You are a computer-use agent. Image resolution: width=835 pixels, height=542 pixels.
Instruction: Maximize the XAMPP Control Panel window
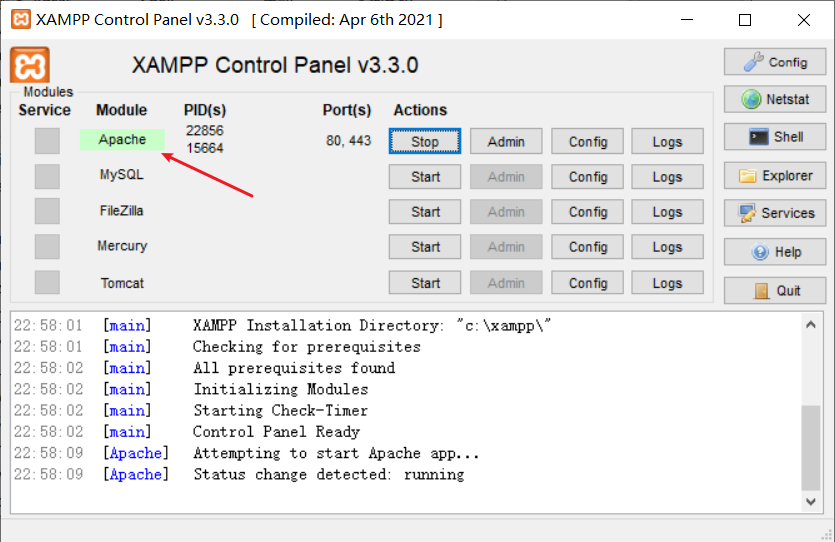point(745,20)
